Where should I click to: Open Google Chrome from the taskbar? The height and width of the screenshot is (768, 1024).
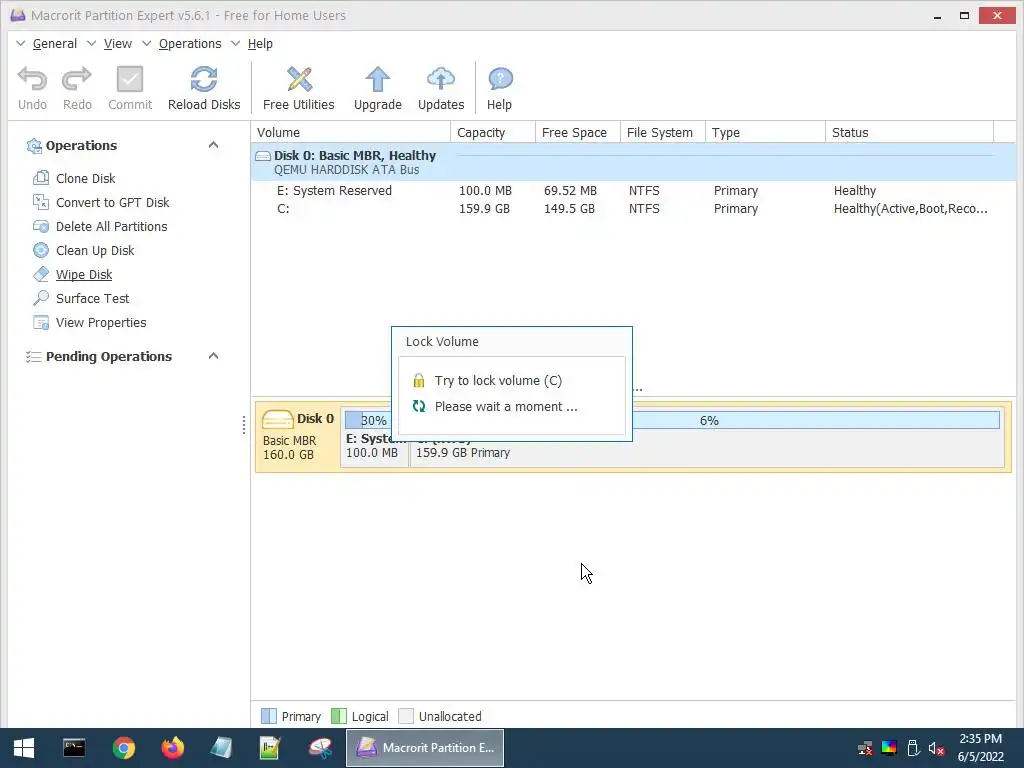coord(123,748)
